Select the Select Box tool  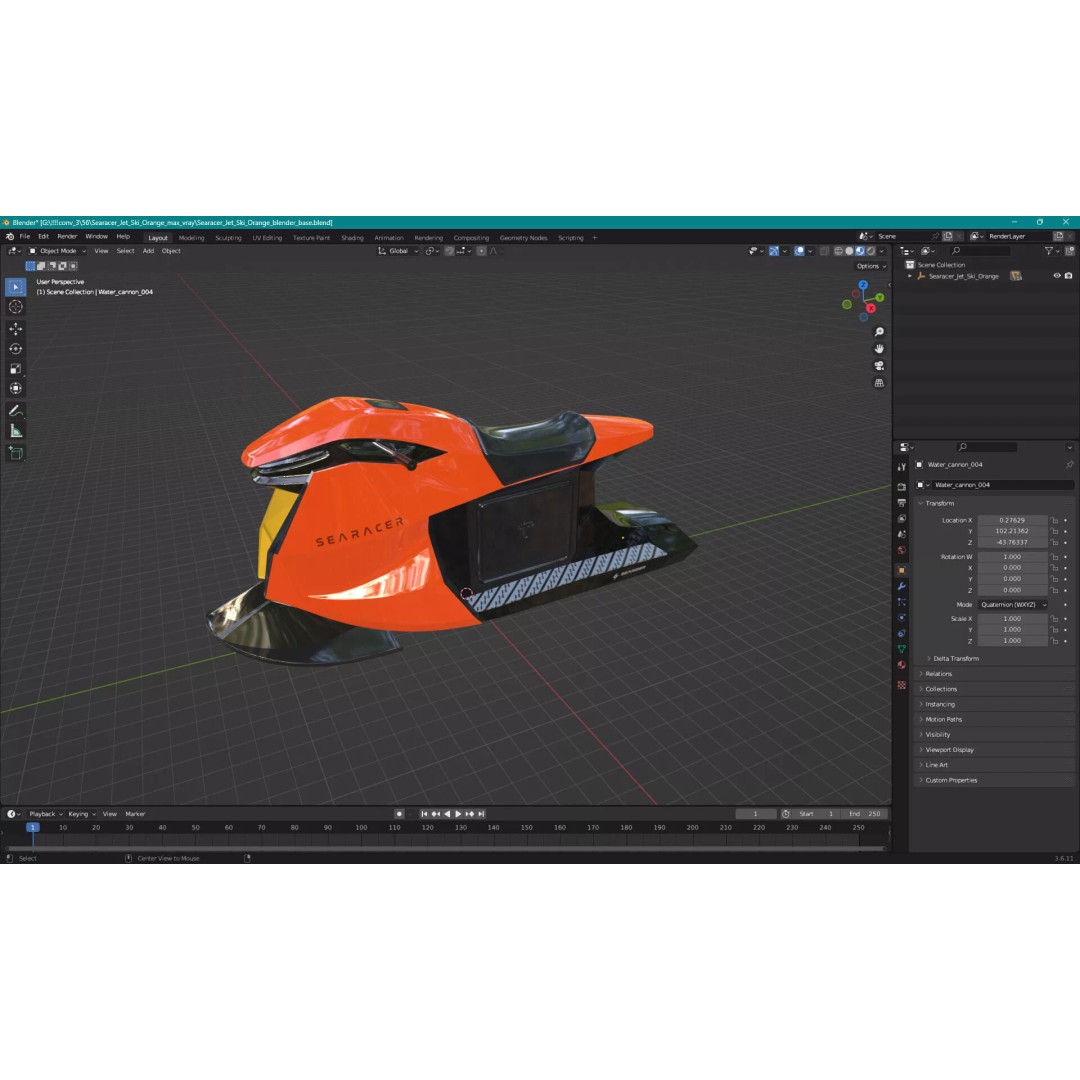pos(16,287)
